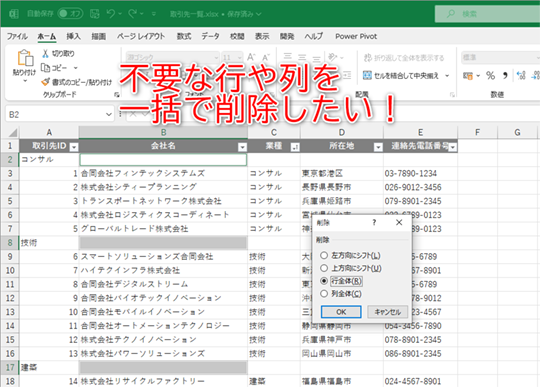
Task: Open the 会社名 filter arrow
Action: point(242,147)
